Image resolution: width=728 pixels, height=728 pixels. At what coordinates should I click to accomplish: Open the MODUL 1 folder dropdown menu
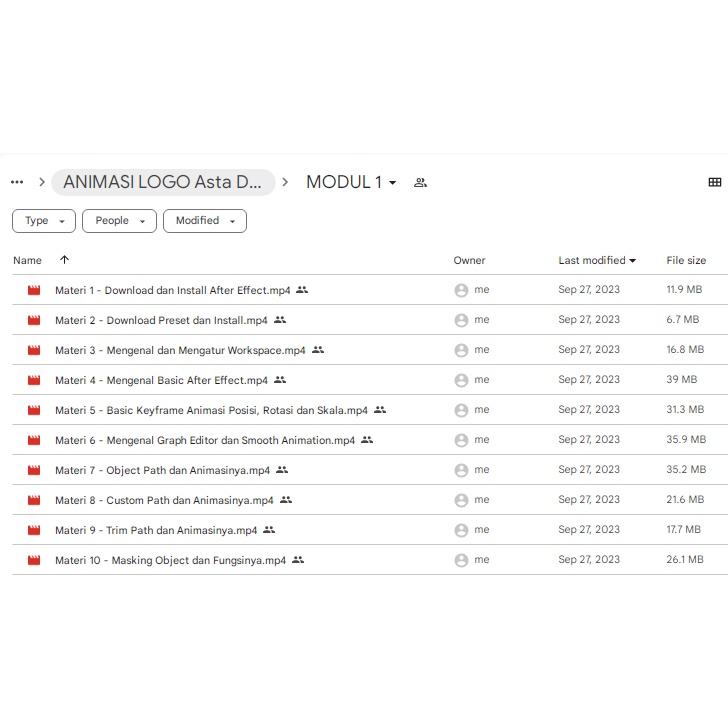392,183
